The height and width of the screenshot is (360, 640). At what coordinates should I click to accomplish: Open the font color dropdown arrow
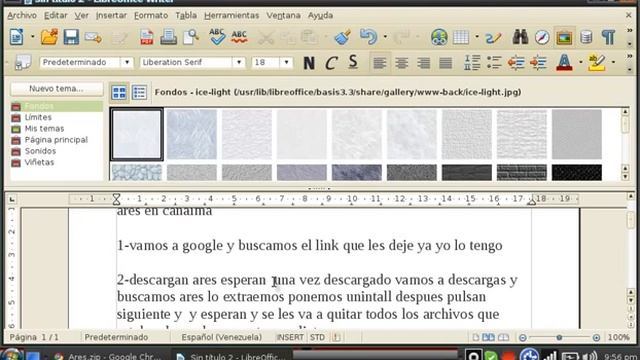tap(580, 62)
